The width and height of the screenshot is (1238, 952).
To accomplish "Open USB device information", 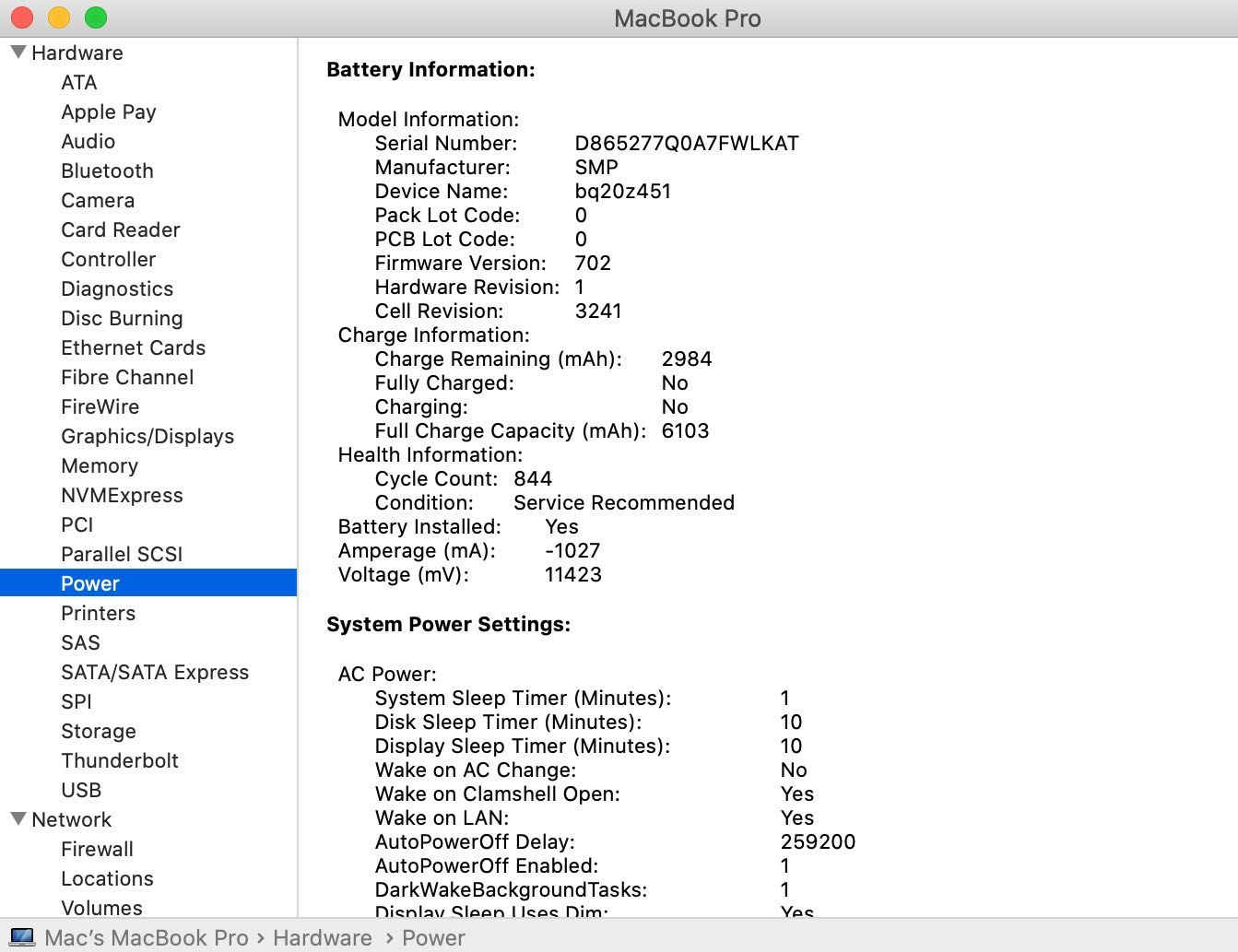I will [x=81, y=790].
